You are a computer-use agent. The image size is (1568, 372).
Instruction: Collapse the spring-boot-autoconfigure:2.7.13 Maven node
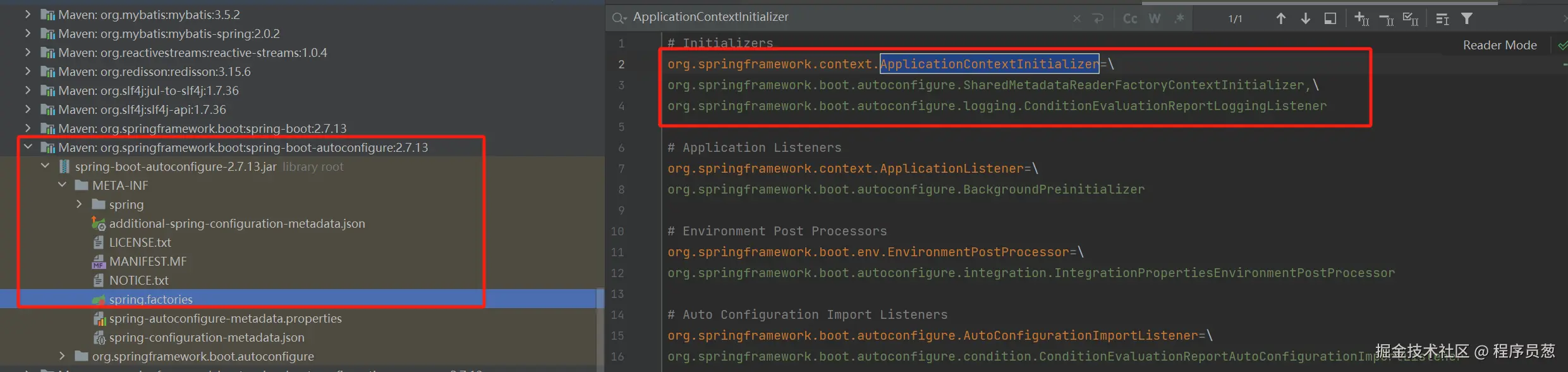[28, 147]
